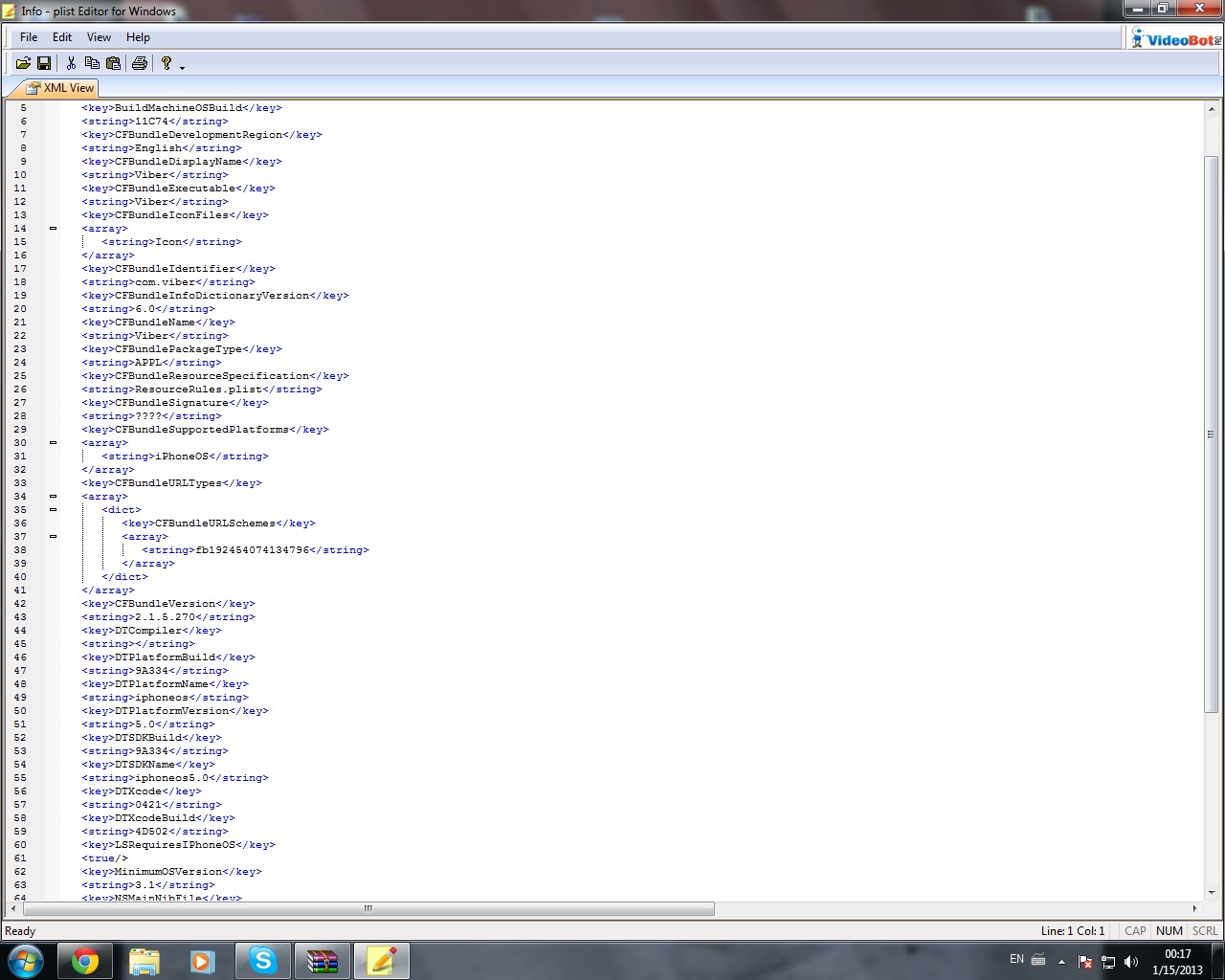
Task: Collapse the array block at line 34
Action: point(53,497)
